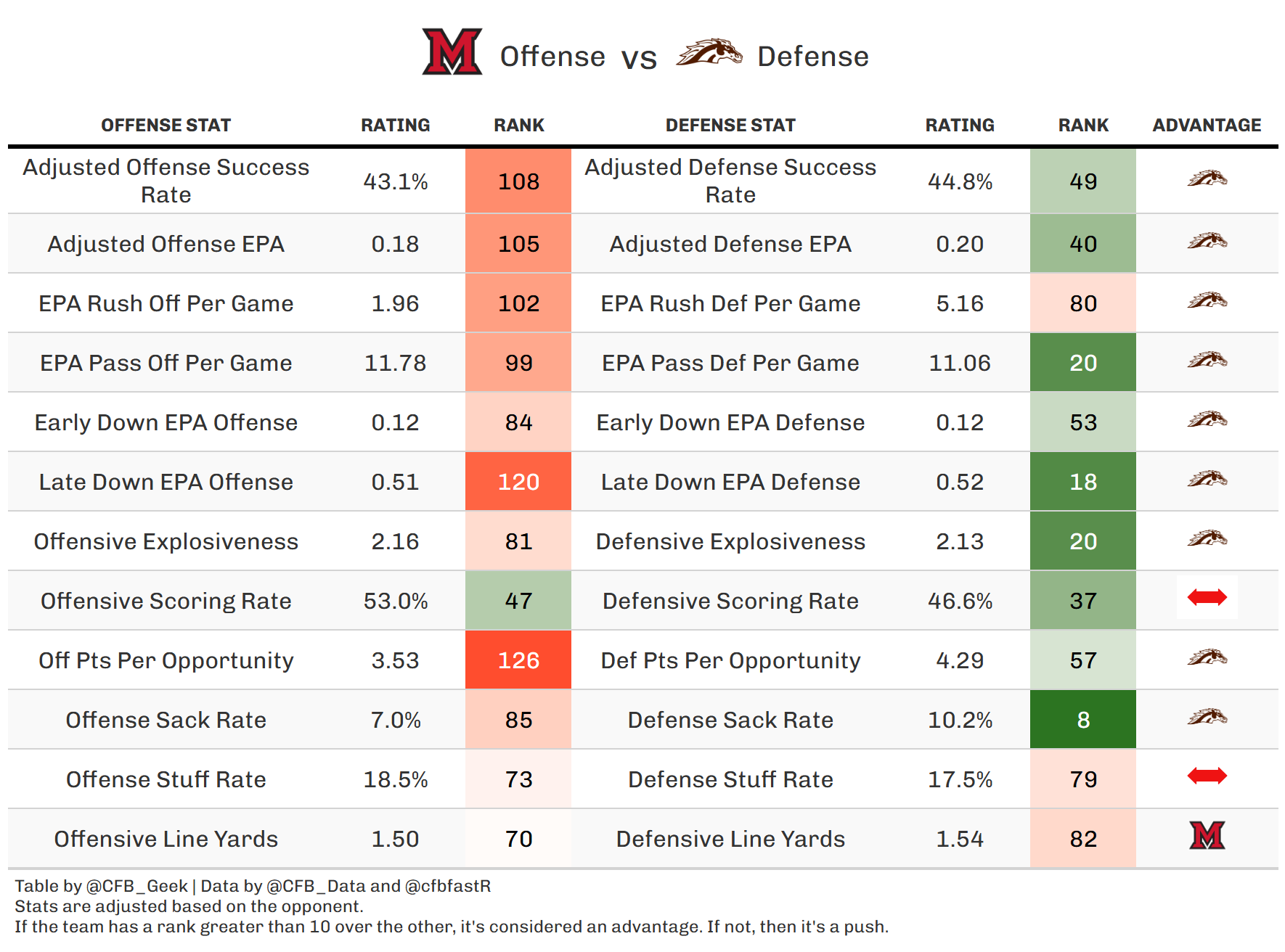Viewport: 1285px width, 952px height.
Task: Click Bronco advantage icon in Pts Per Opportunity row
Action: click(1207, 657)
